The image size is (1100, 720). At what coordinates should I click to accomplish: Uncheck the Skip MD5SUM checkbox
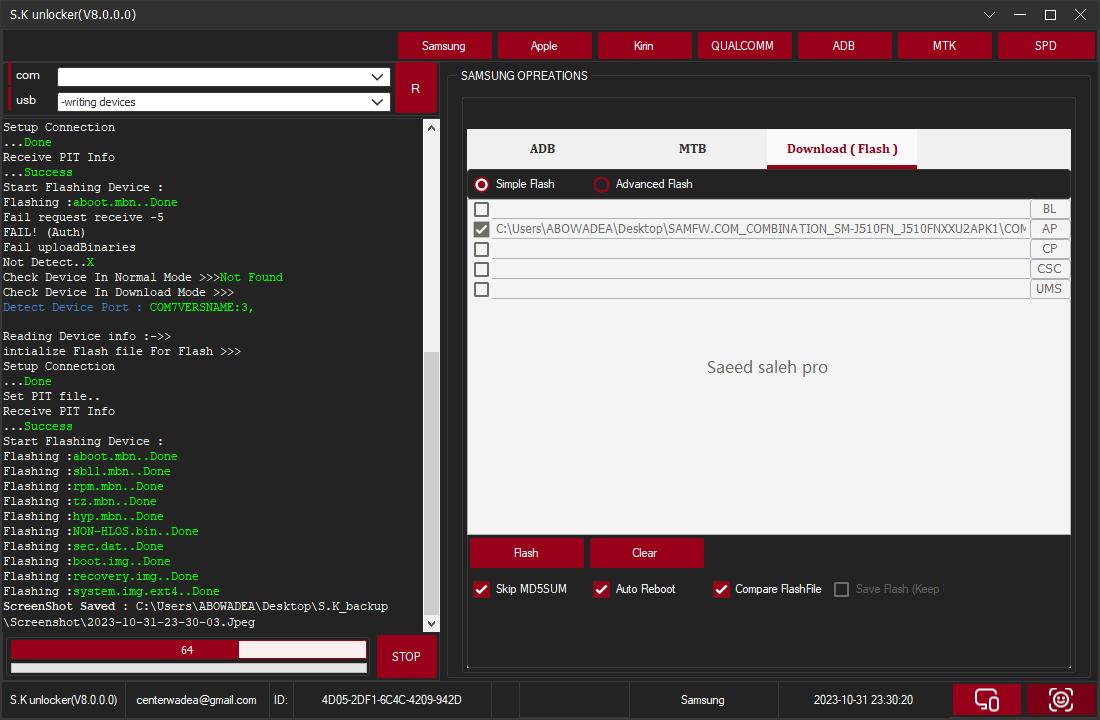(482, 589)
